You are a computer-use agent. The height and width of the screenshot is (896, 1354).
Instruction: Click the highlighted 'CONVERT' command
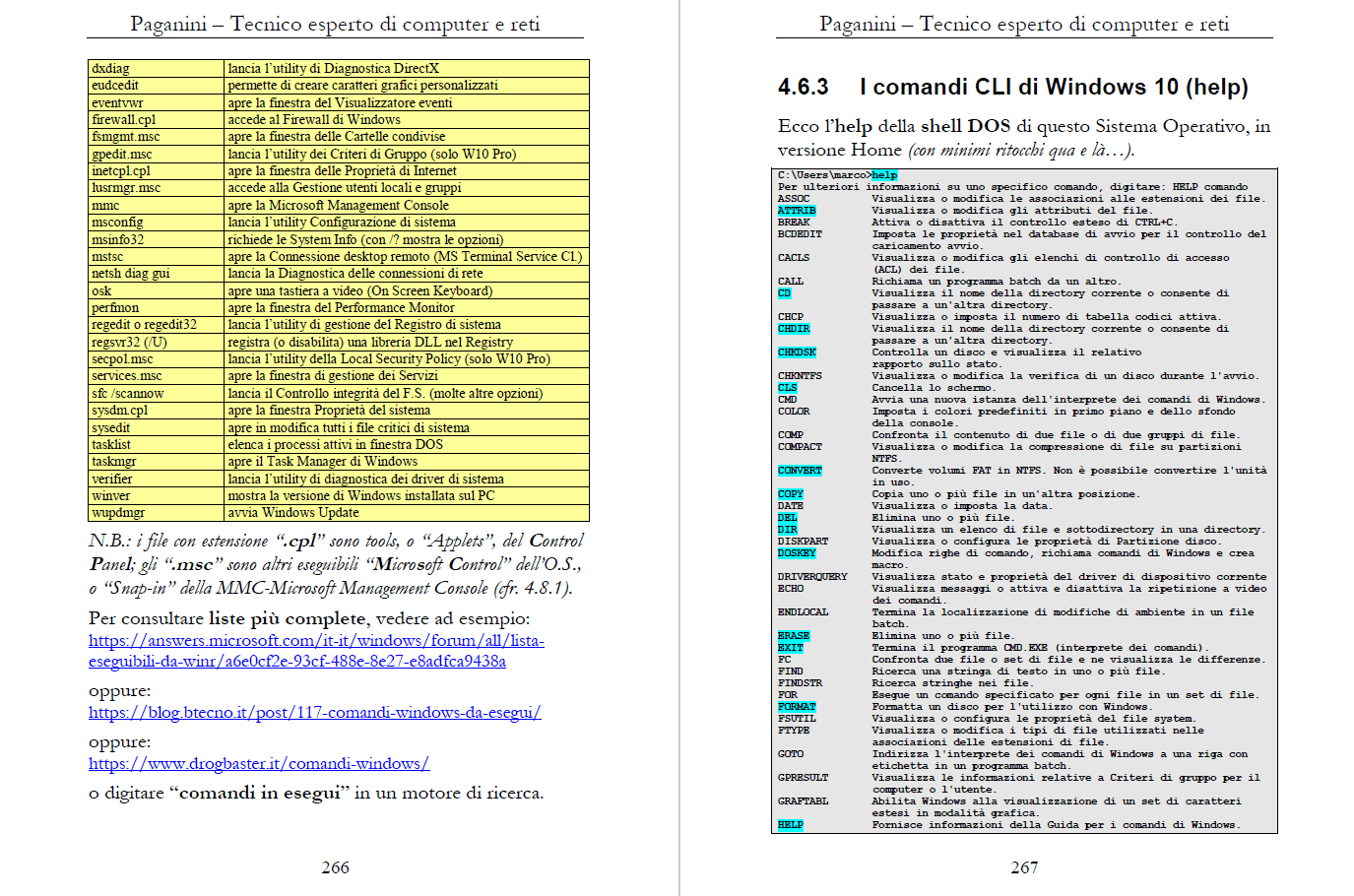(800, 470)
